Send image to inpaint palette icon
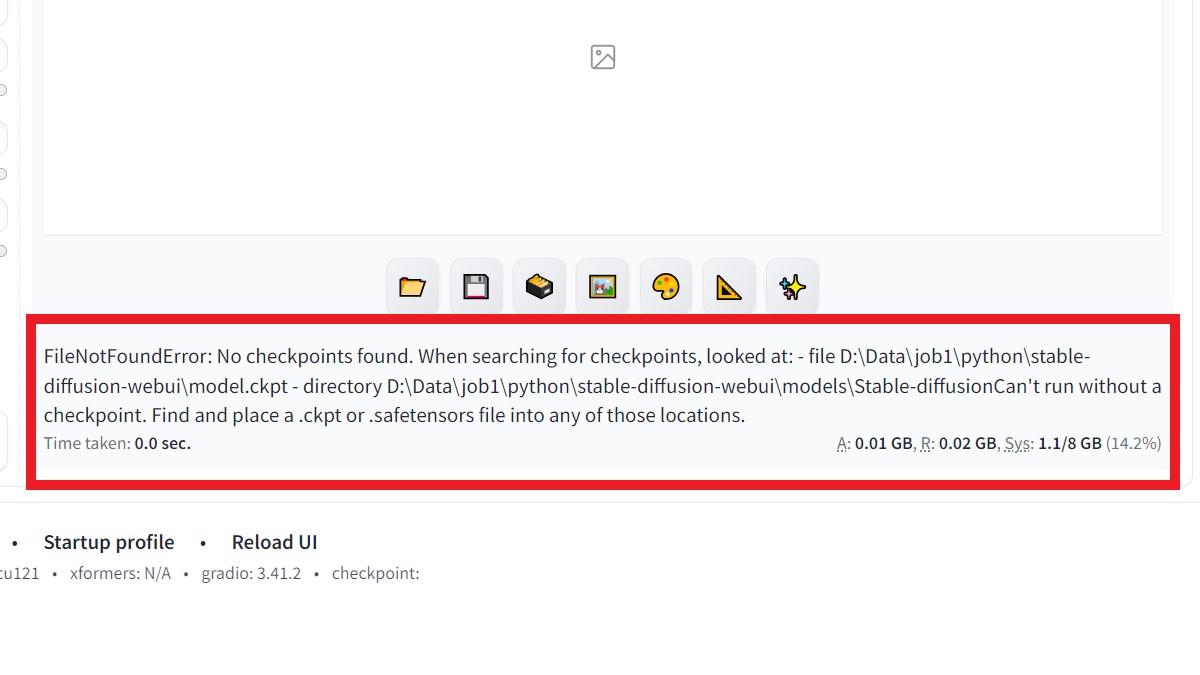The width and height of the screenshot is (1200, 675). coord(666,287)
